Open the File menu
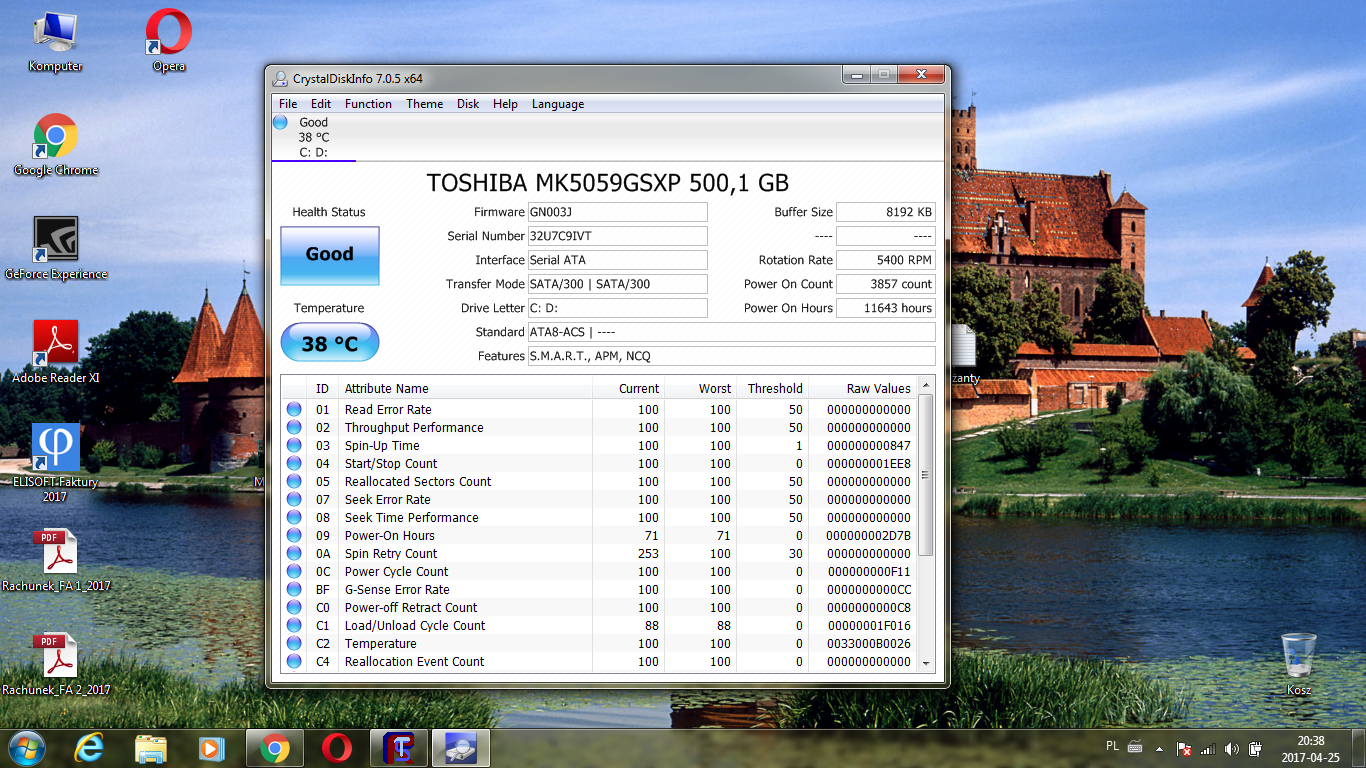Image resolution: width=1366 pixels, height=768 pixels. point(288,104)
